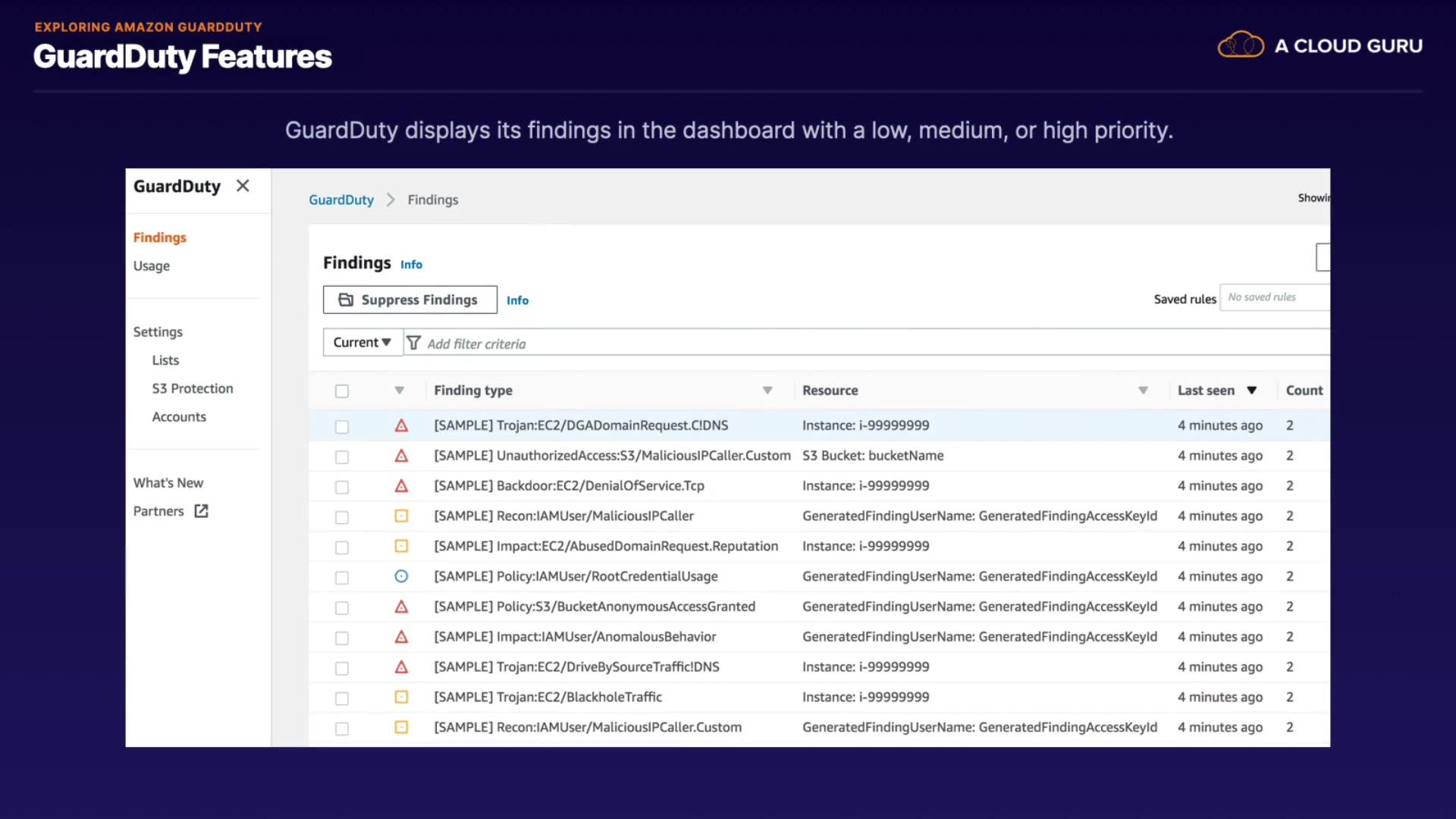Click severity icon for BlackholeTraffic finding
The height and width of the screenshot is (819, 1456).
(x=401, y=698)
